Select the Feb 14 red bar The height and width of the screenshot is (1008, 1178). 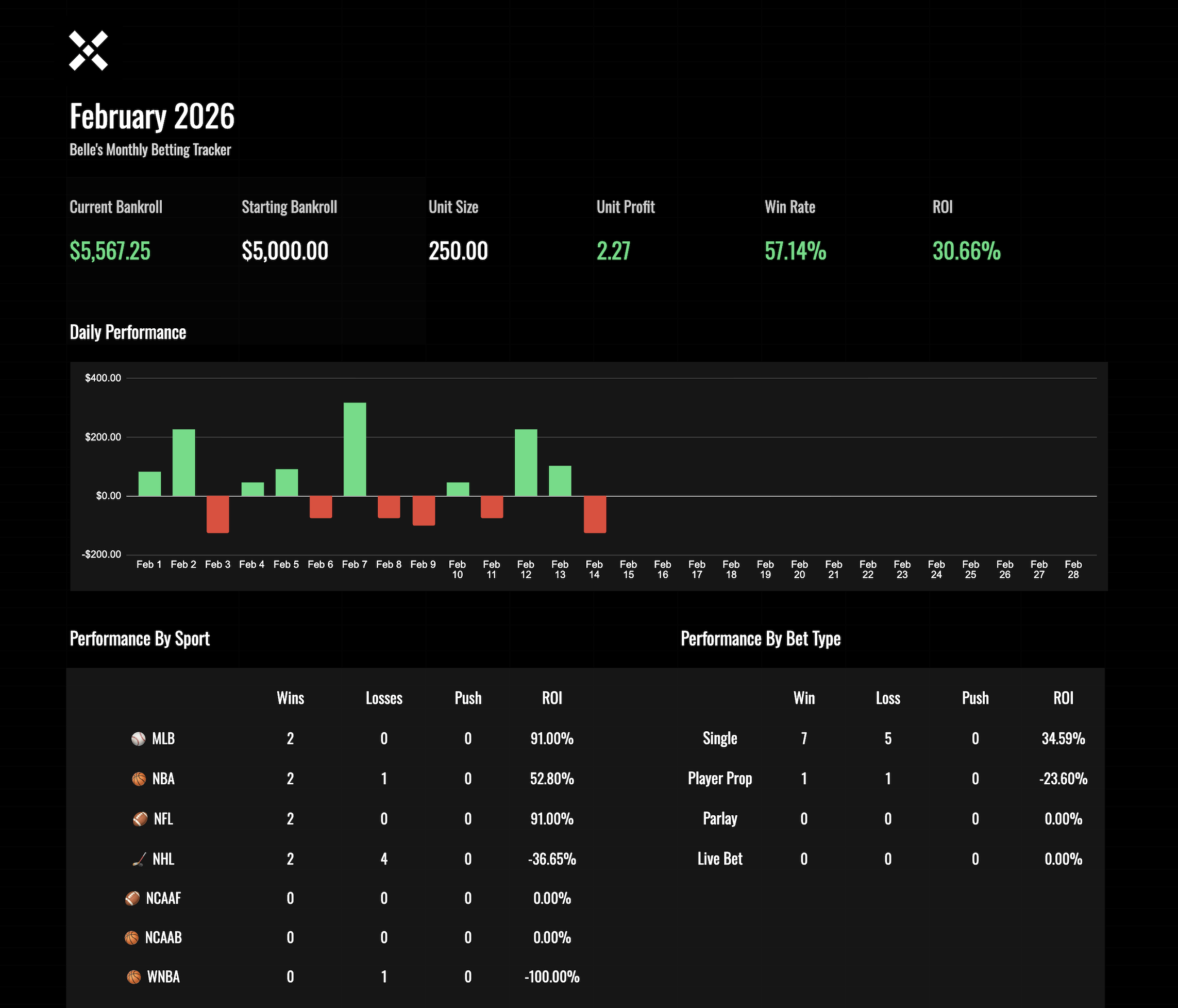click(595, 514)
